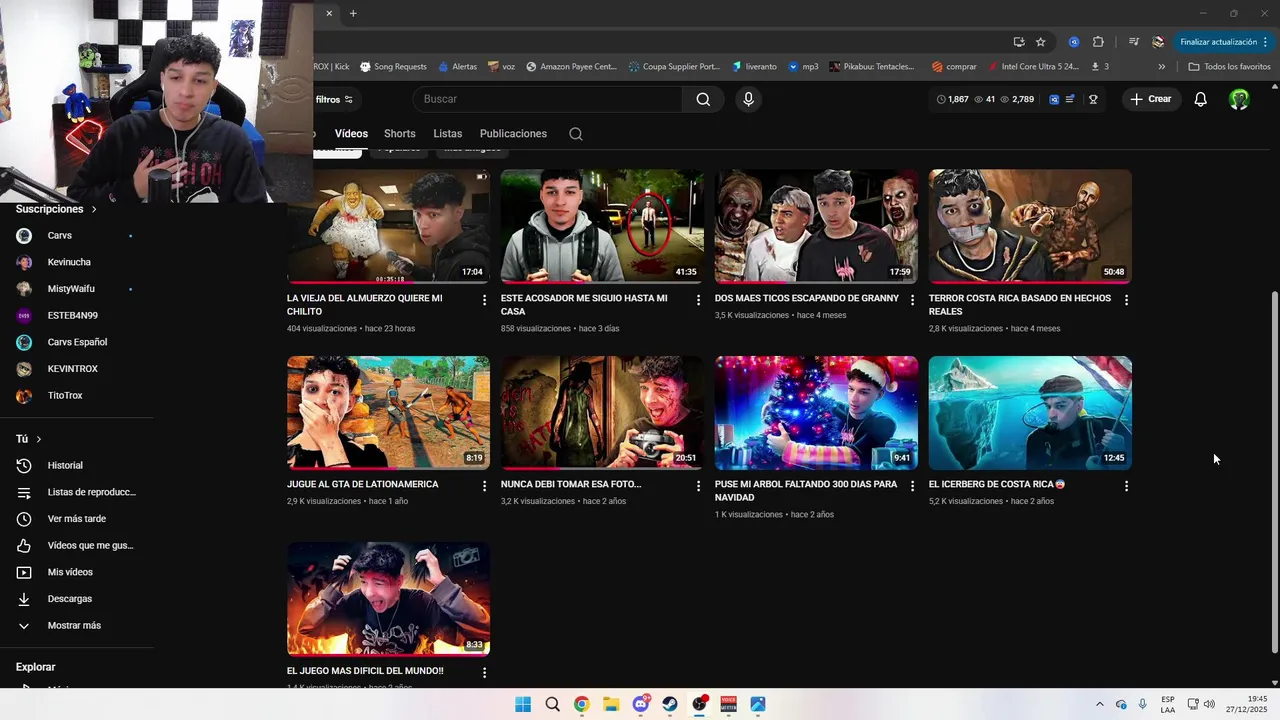1280x720 pixels.
Task: Open the green account avatar menu
Action: tap(1239, 99)
